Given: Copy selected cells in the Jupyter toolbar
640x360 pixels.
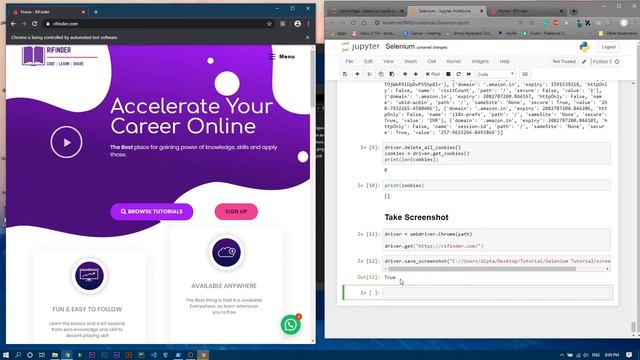Looking at the screenshot, I should pyautogui.click(x=381, y=74).
